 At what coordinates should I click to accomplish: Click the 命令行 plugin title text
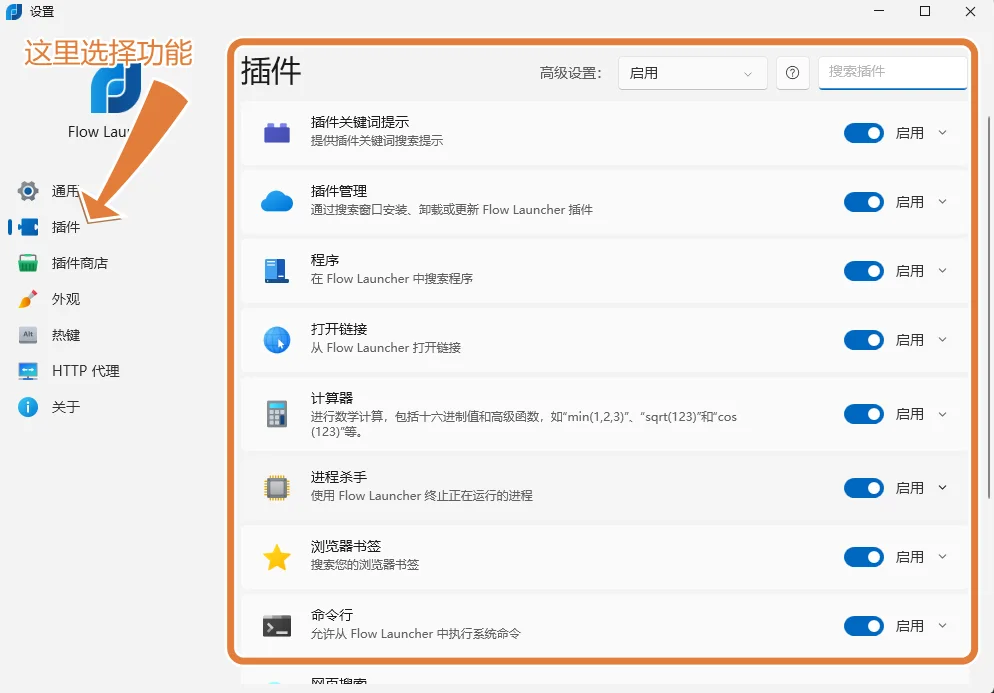(x=332, y=615)
